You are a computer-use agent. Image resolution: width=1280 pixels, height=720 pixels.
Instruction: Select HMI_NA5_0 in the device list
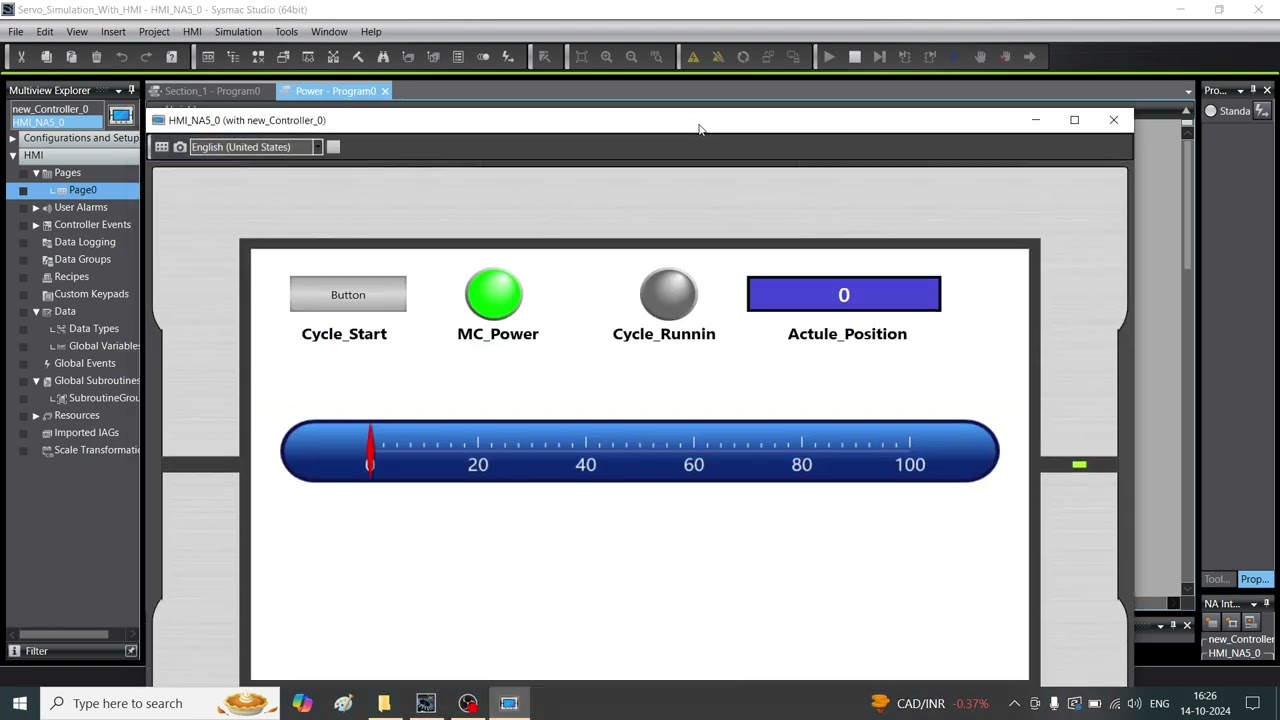[55, 122]
